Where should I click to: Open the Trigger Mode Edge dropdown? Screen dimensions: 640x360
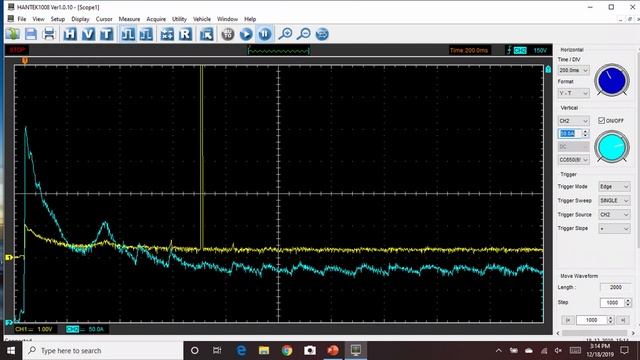click(614, 187)
